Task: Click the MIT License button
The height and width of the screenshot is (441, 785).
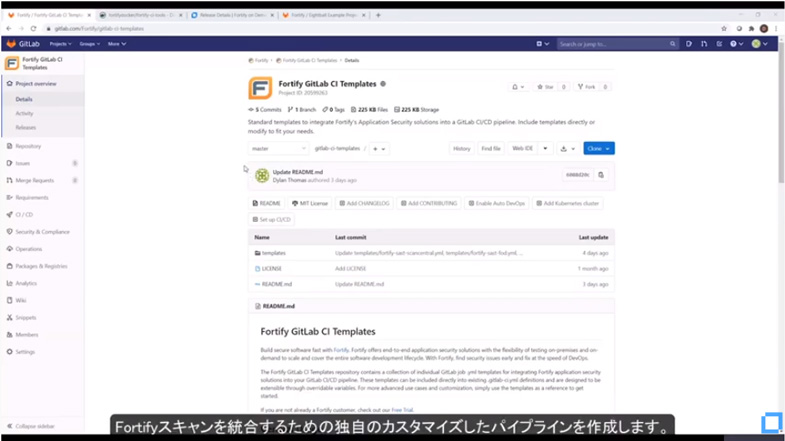Action: 309,204
